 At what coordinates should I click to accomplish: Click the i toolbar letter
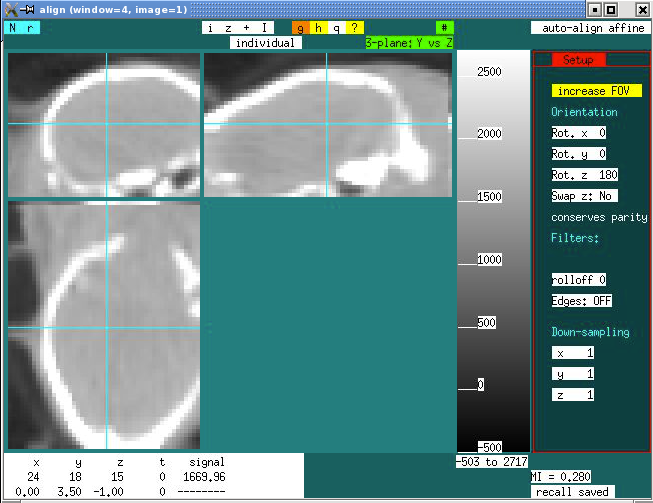211,28
